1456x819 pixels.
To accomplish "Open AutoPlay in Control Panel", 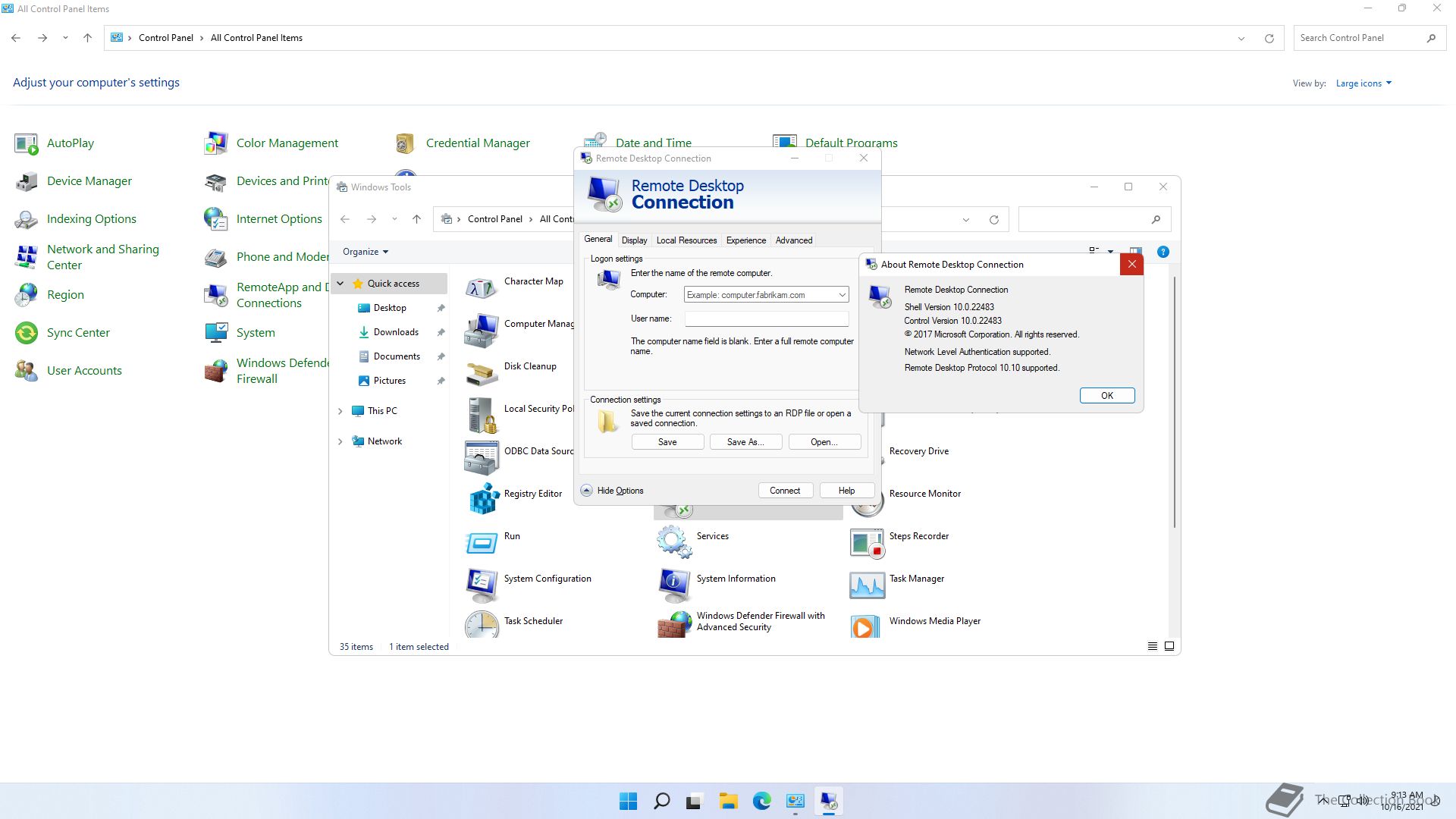I will point(55,143).
